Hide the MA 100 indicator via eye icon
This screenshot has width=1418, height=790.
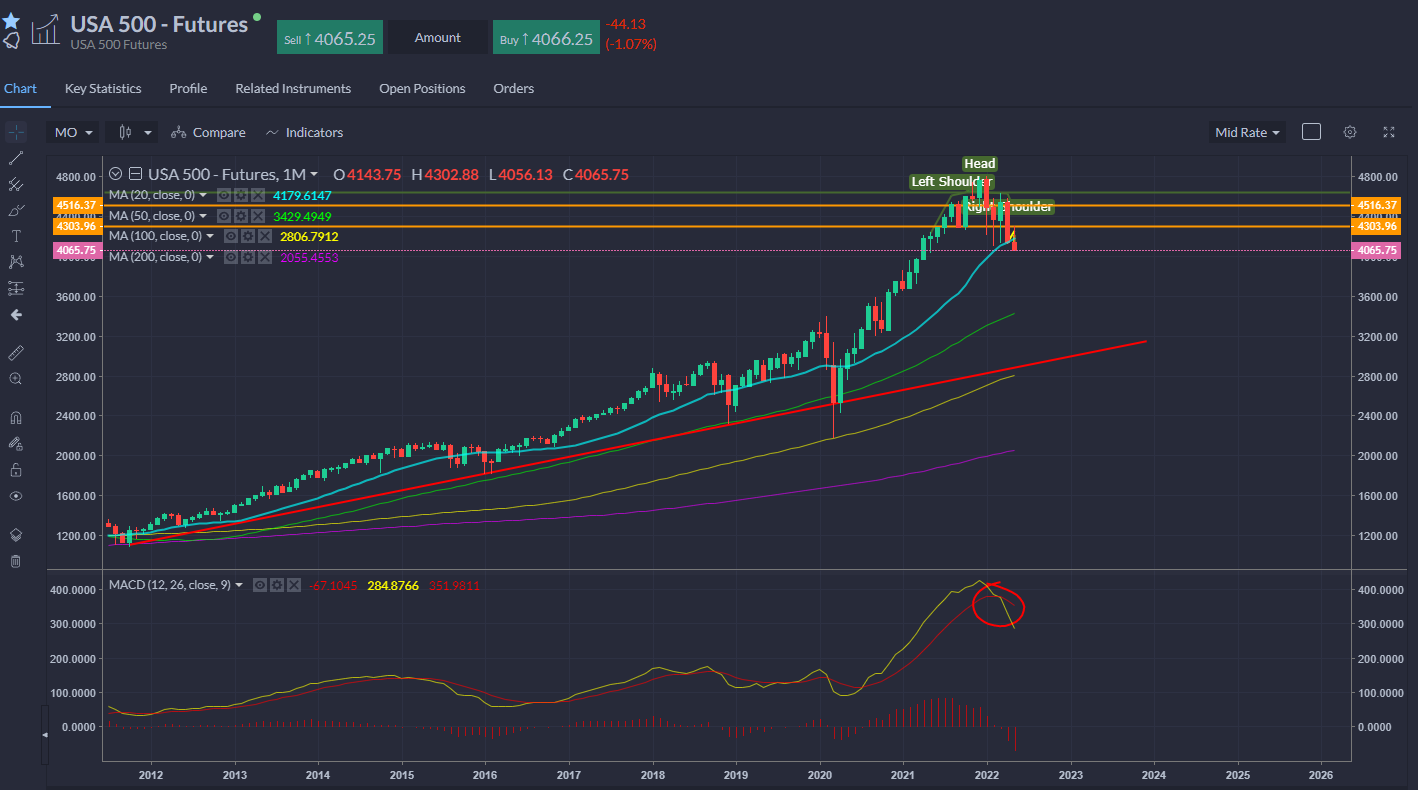click(x=231, y=236)
